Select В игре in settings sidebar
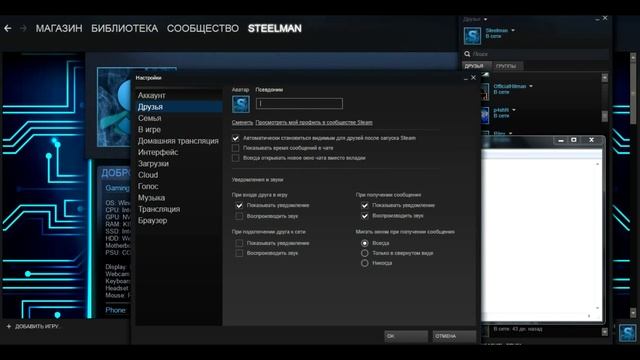This screenshot has width=640, height=360. [x=179, y=130]
